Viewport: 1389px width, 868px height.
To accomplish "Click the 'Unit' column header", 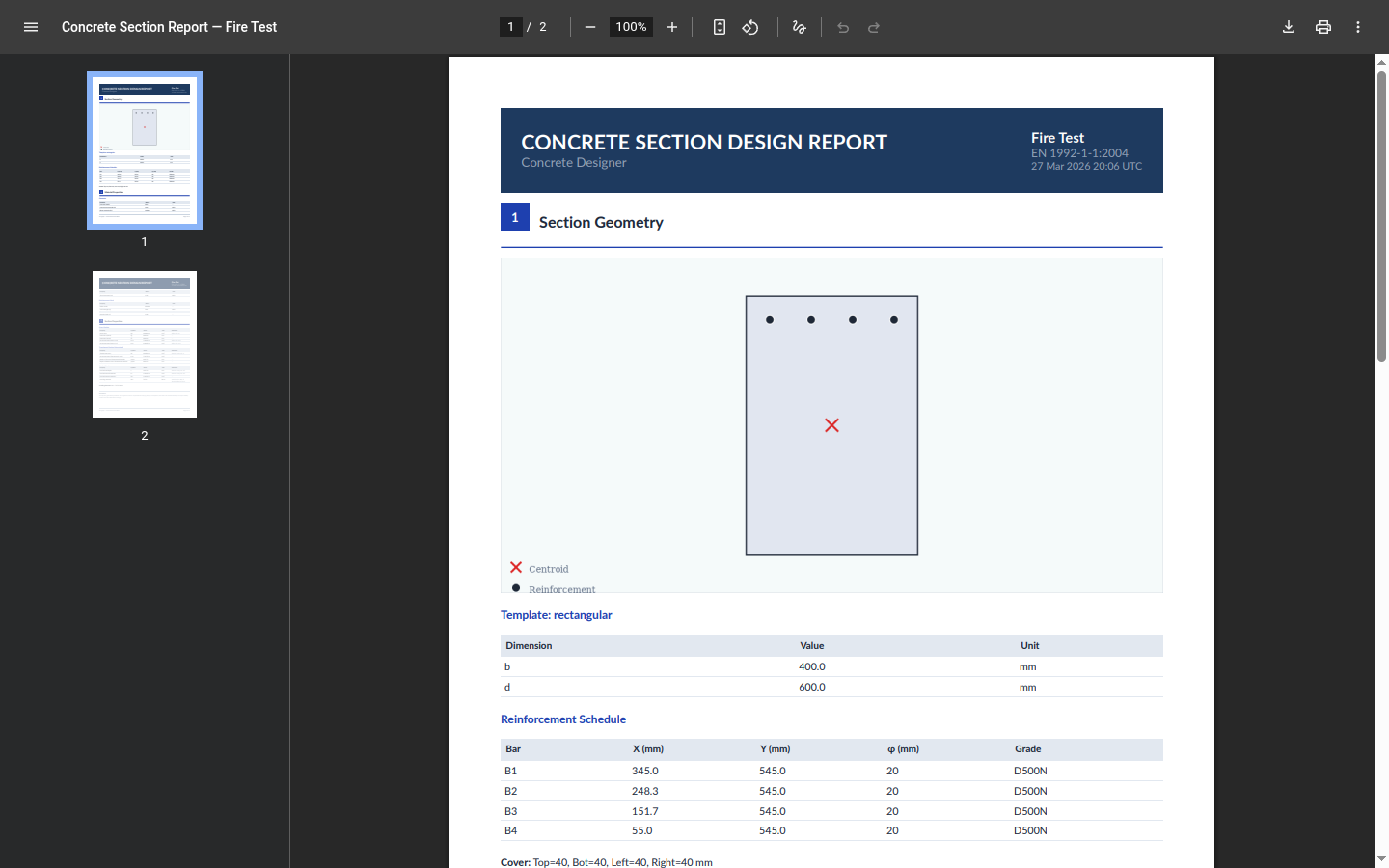I will click(x=1030, y=645).
